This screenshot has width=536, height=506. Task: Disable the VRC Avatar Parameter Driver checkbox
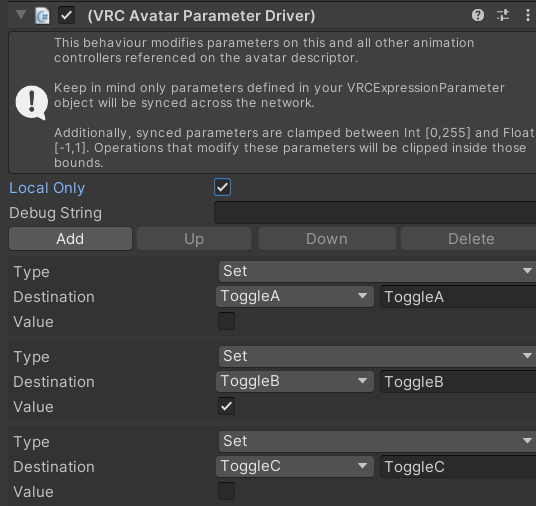coord(66,16)
